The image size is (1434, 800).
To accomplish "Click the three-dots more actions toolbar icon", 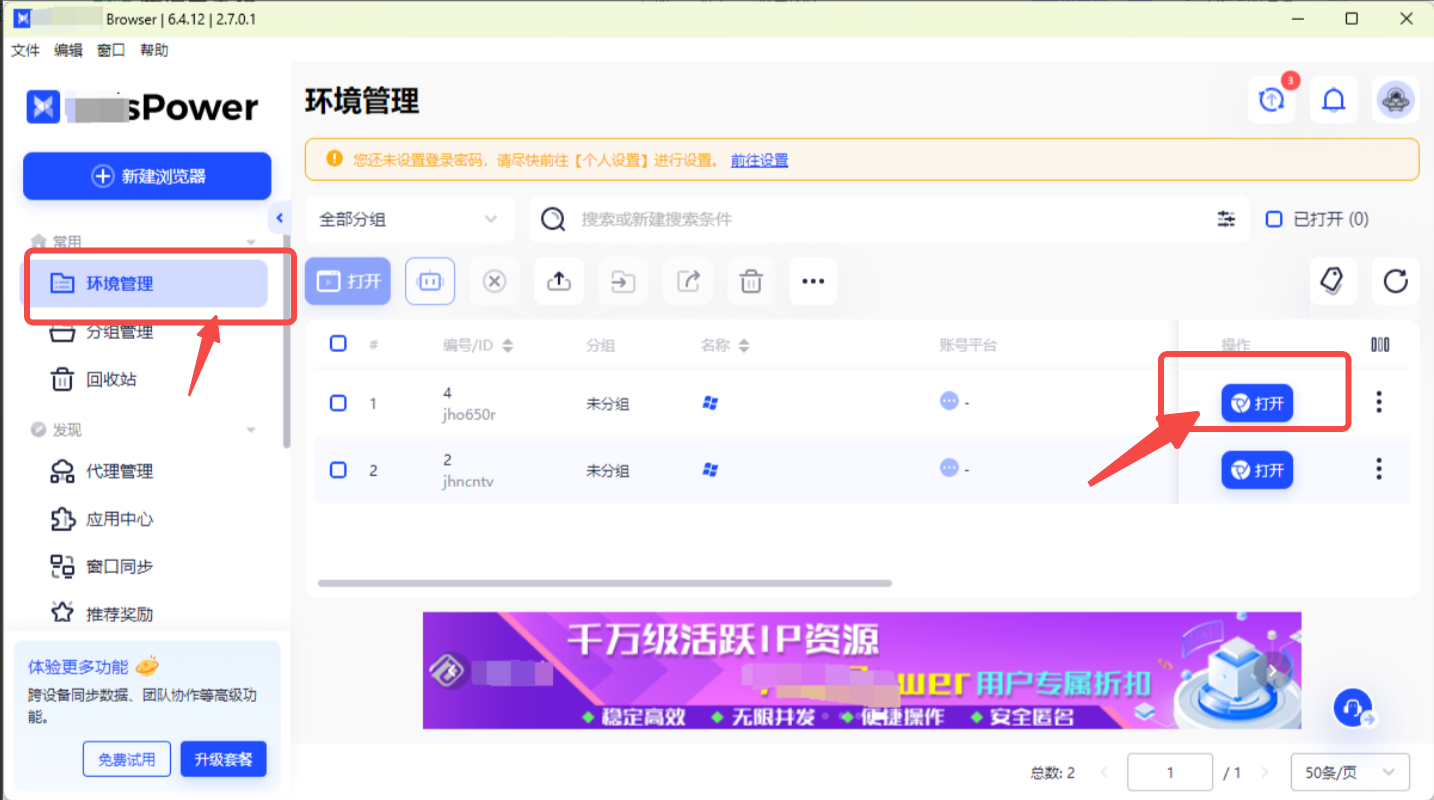I will point(813,282).
